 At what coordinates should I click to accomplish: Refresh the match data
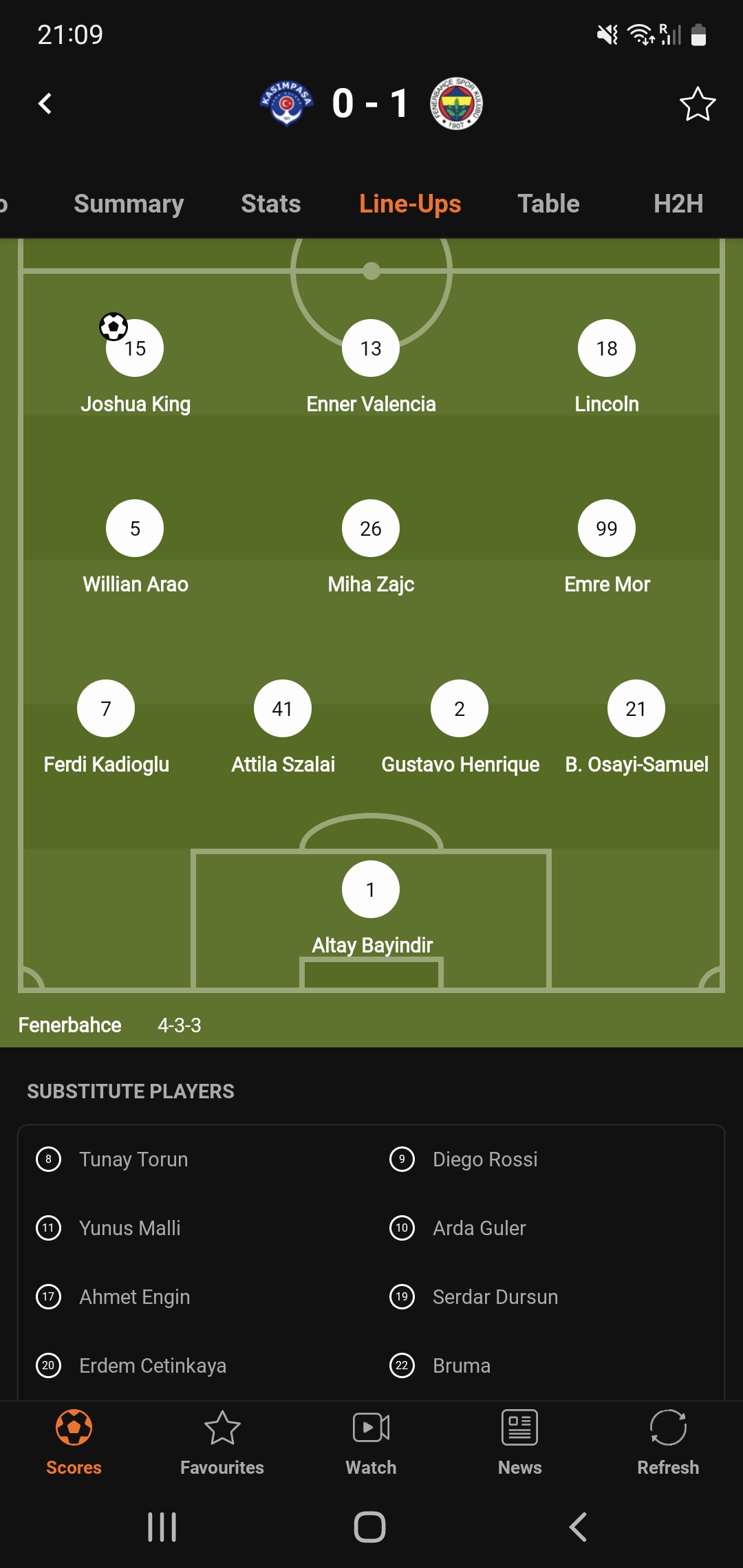(x=668, y=1443)
